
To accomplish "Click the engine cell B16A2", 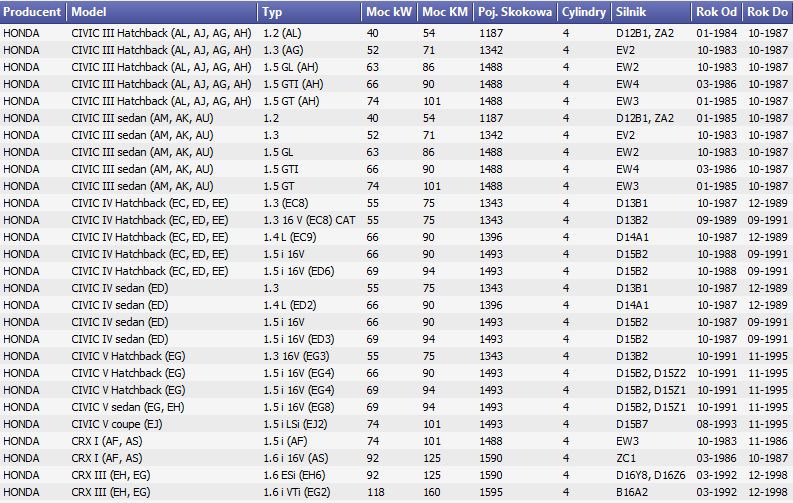I will pyautogui.click(x=632, y=492).
